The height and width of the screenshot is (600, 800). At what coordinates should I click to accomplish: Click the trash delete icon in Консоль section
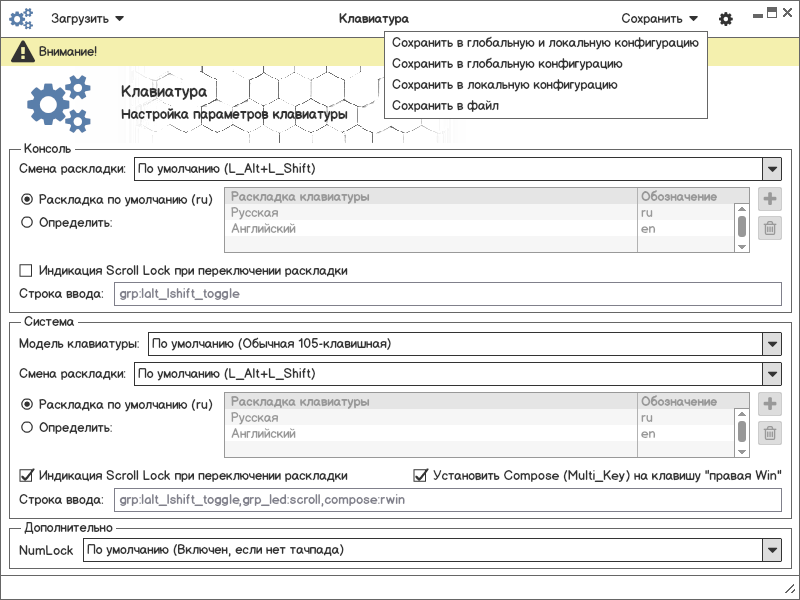[770, 228]
